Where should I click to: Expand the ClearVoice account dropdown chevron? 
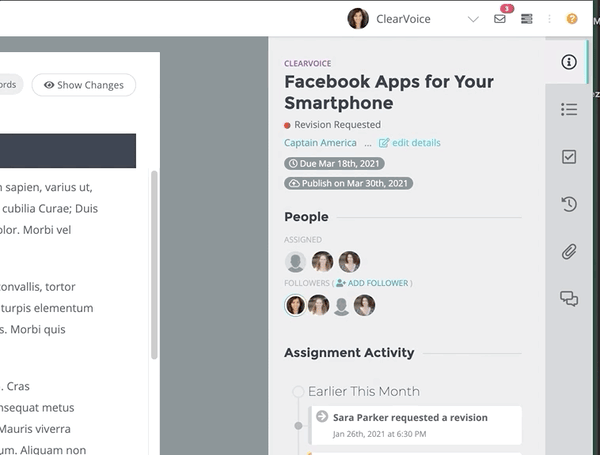click(x=473, y=19)
